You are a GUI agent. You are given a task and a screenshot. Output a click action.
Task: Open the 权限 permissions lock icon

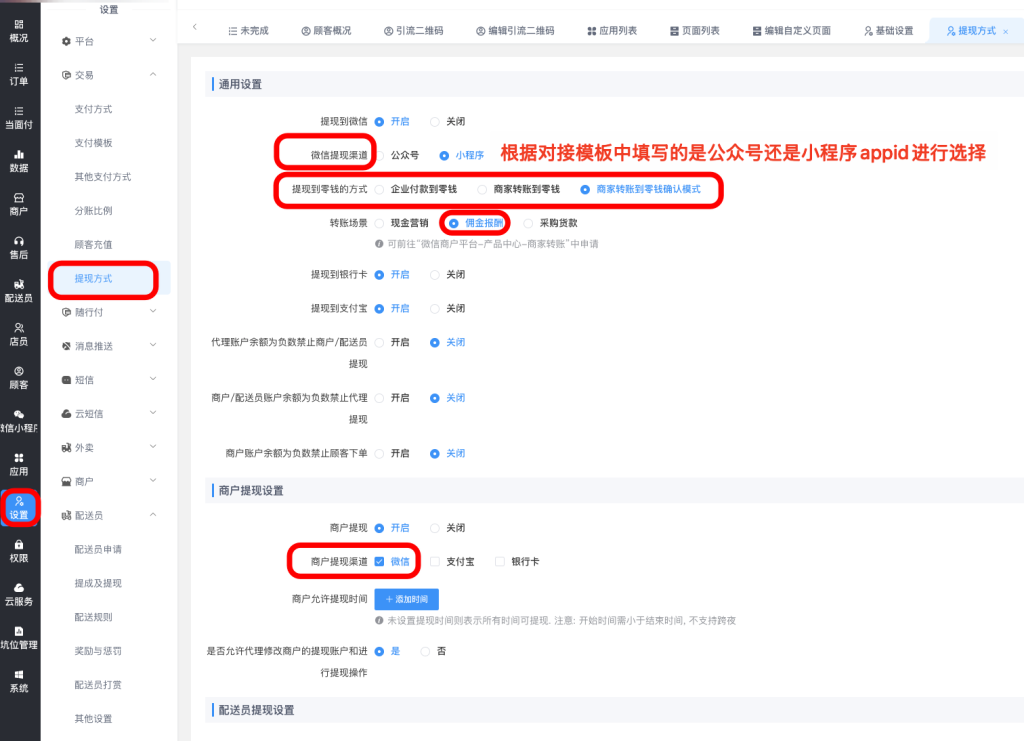(x=19, y=550)
